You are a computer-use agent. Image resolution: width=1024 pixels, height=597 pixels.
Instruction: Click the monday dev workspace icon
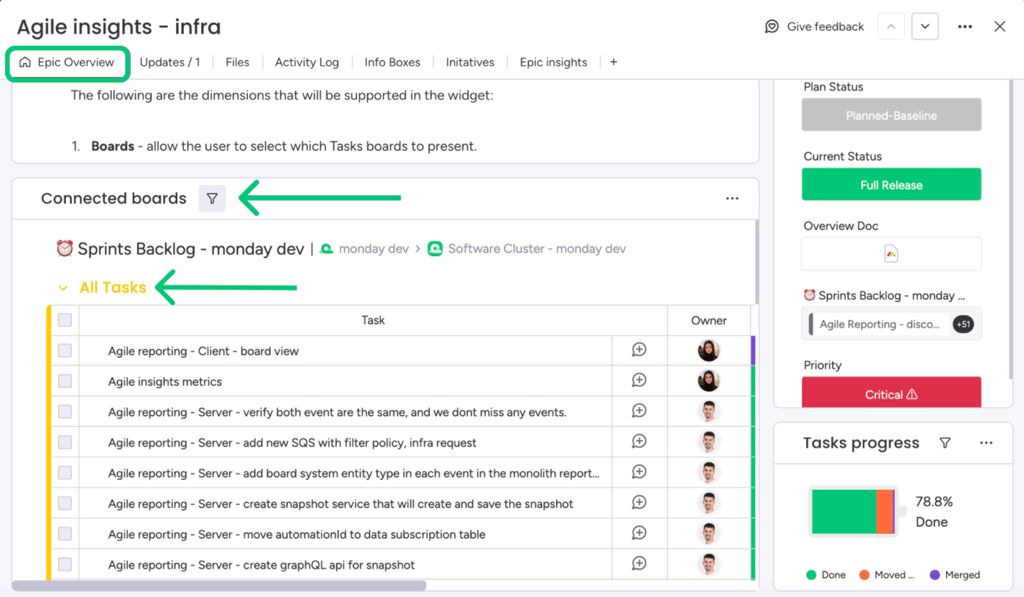point(327,249)
